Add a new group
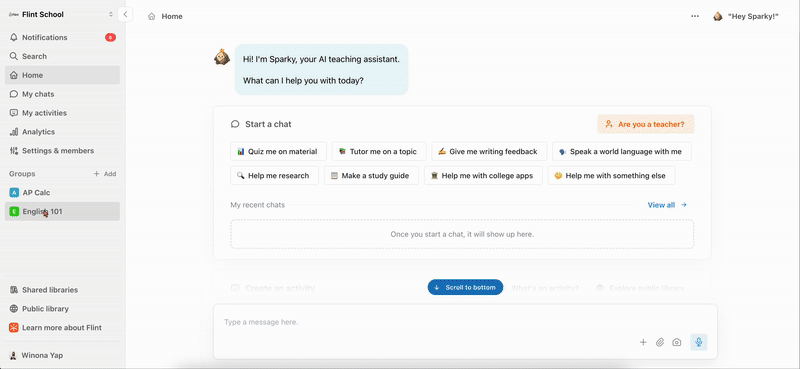Screen dimensions: 800x369 (x=105, y=174)
